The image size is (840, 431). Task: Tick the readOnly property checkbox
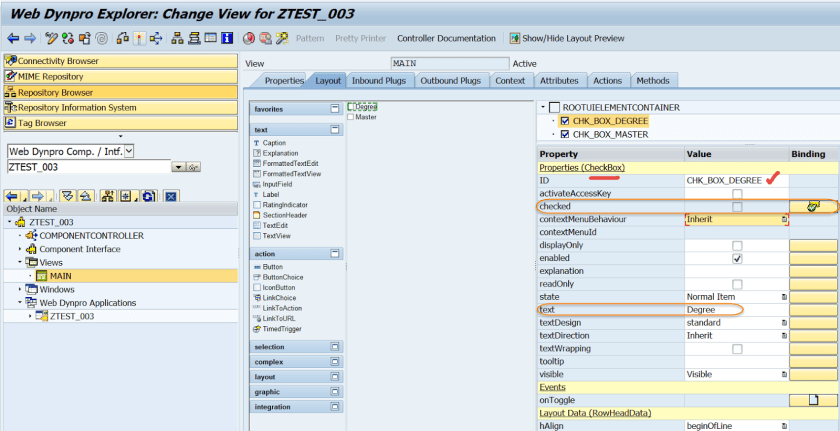pyautogui.click(x=737, y=284)
